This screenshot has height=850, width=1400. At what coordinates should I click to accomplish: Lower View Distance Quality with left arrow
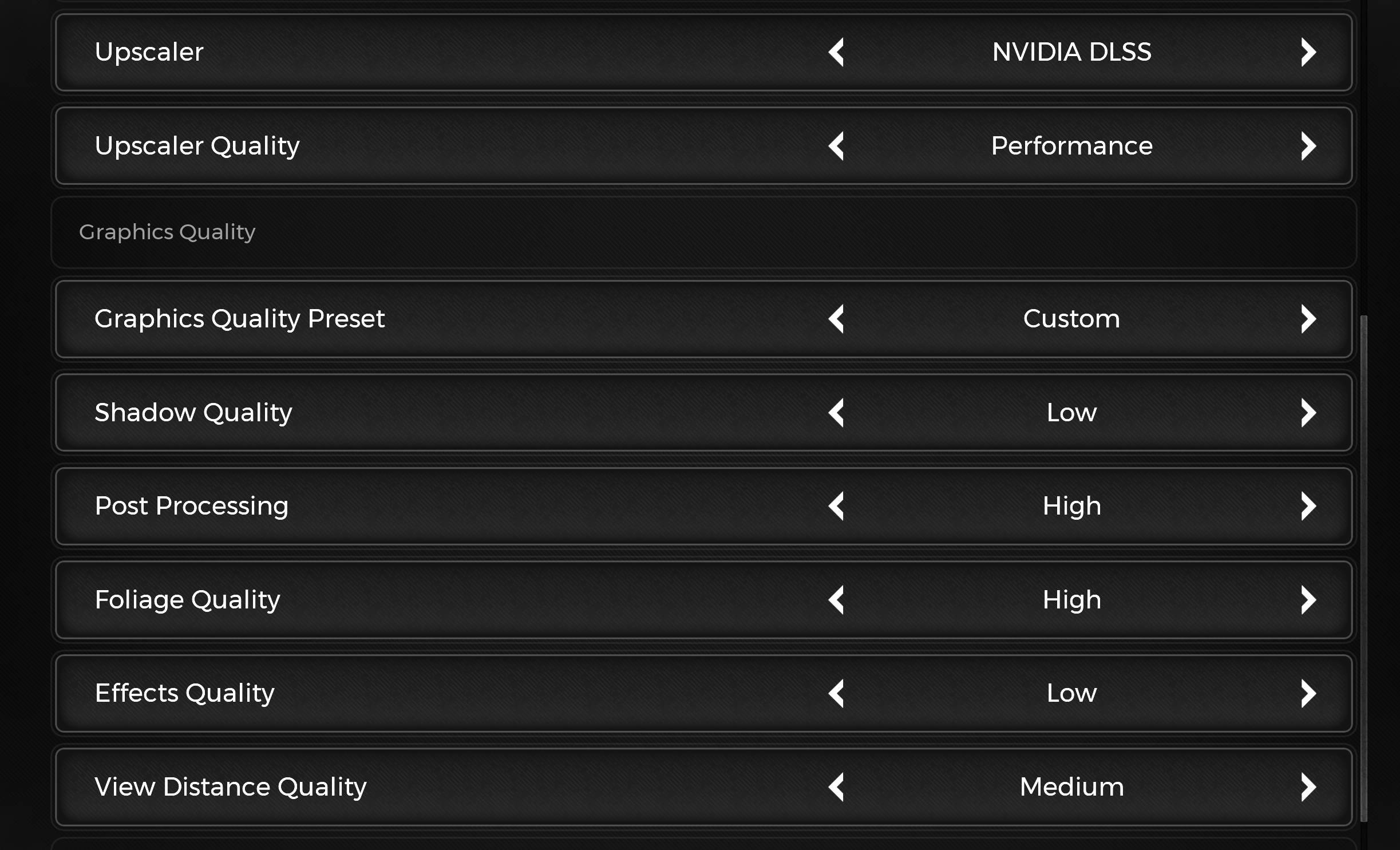836,787
